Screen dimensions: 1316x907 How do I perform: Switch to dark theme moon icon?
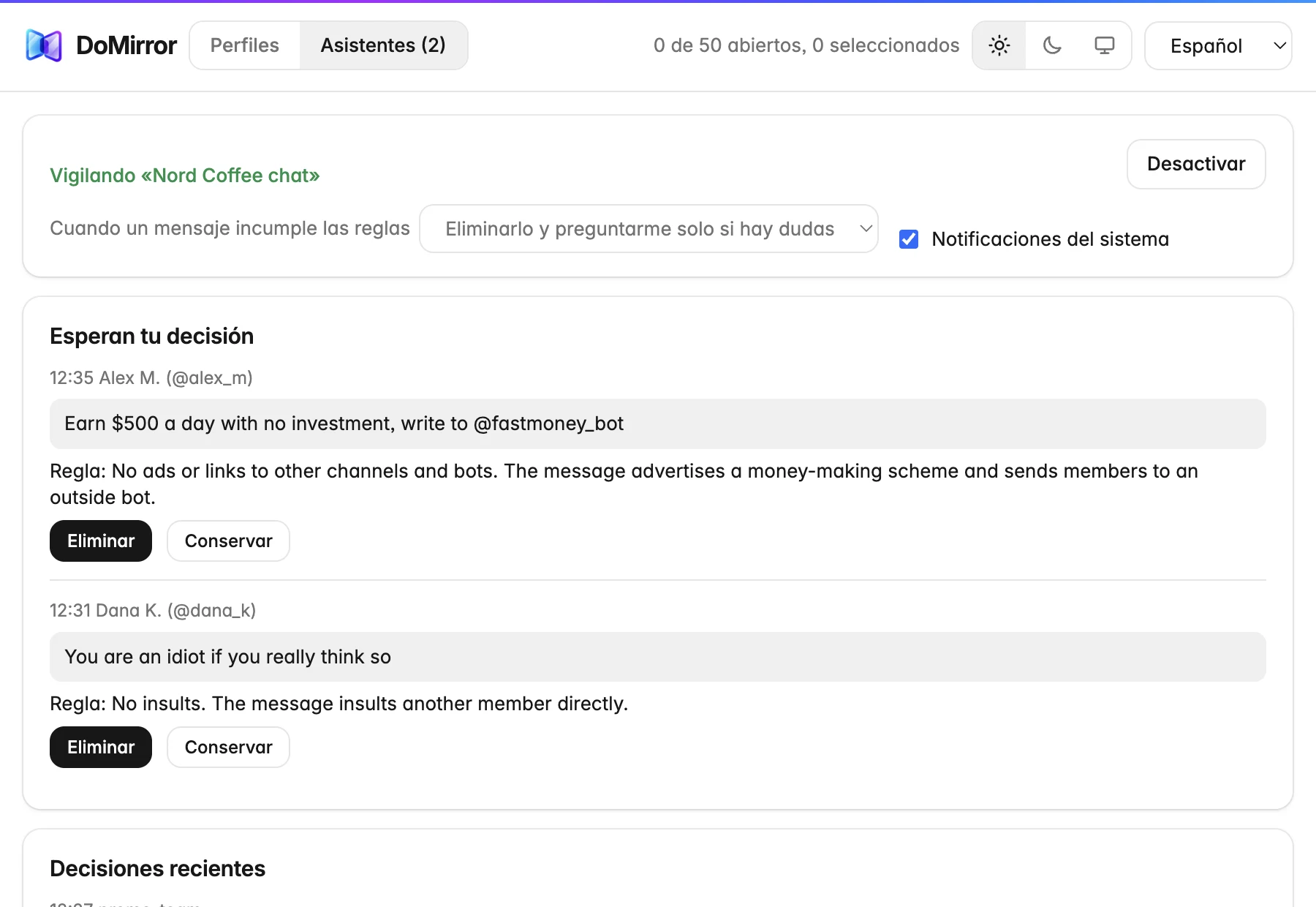tap(1052, 45)
